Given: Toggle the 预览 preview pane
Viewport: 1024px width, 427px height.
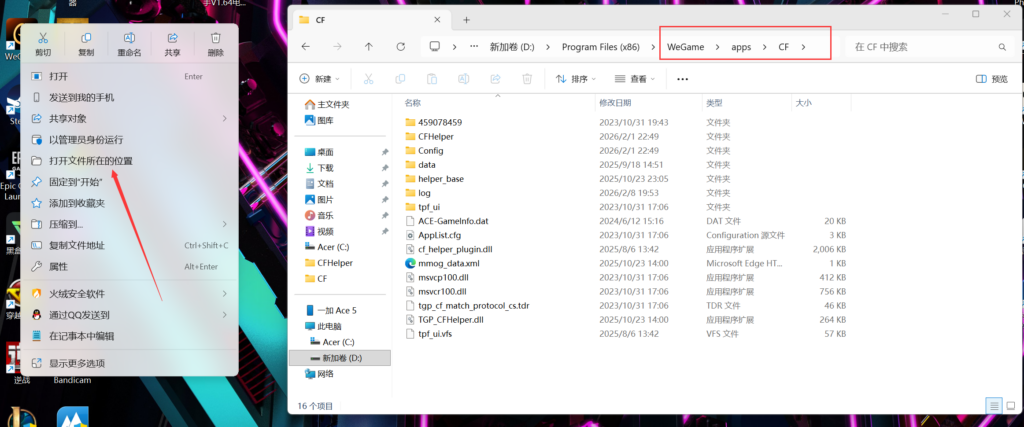Looking at the screenshot, I should (991, 79).
